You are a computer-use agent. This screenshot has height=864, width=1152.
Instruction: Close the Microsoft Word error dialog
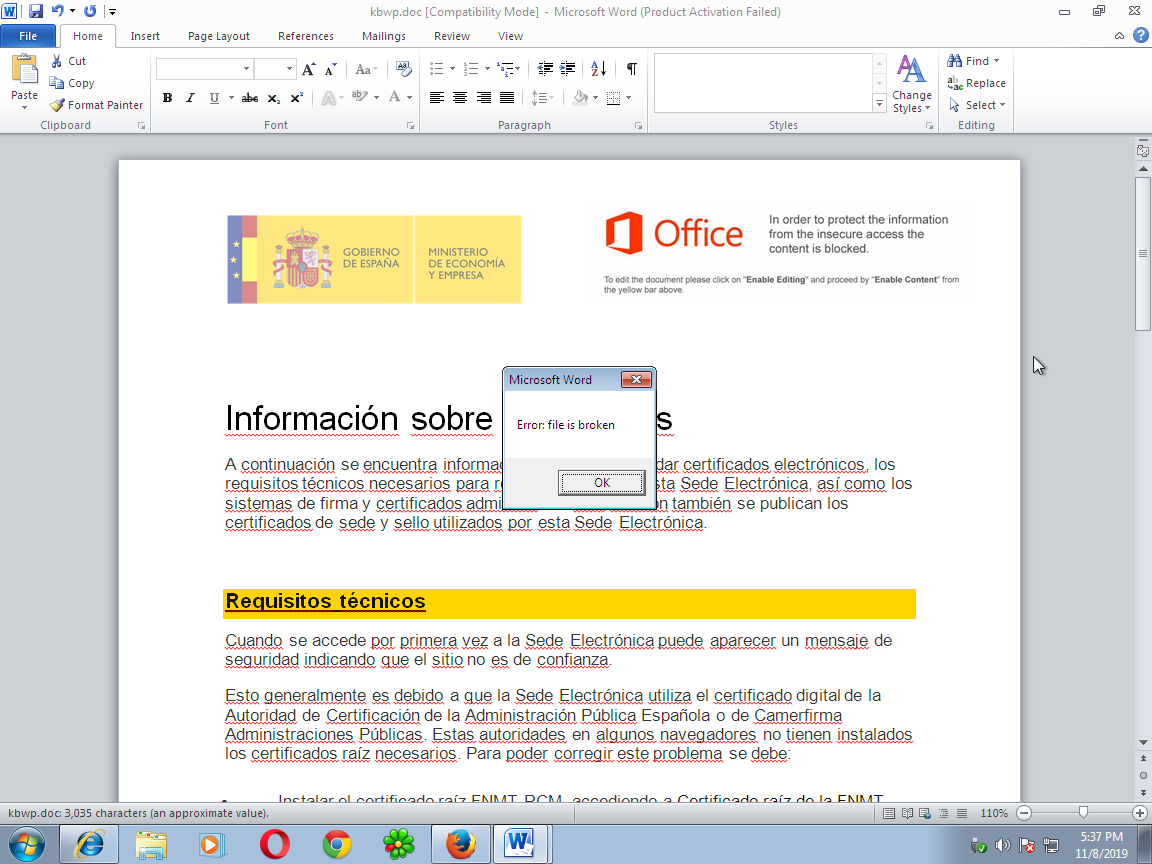(x=636, y=379)
